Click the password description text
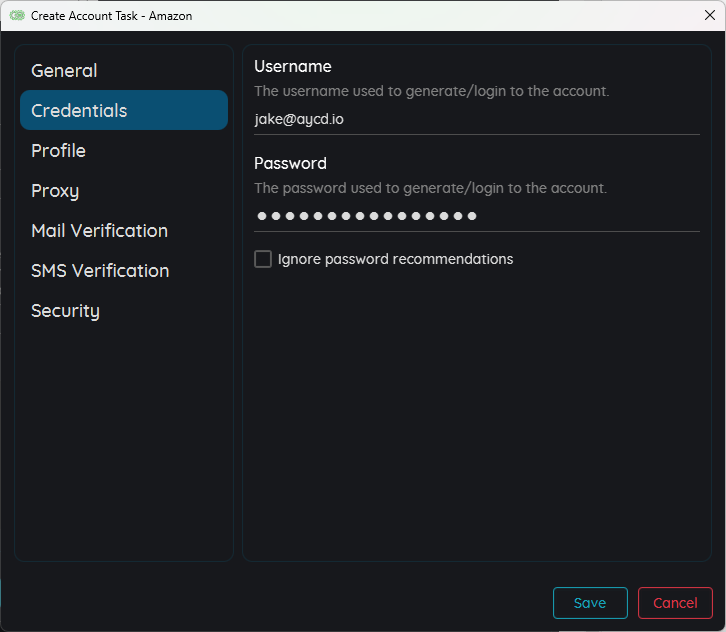Image resolution: width=726 pixels, height=632 pixels. click(x=430, y=188)
